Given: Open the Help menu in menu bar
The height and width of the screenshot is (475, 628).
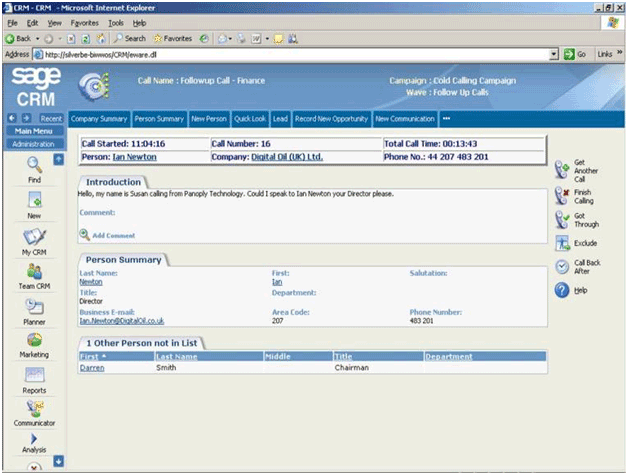Looking at the screenshot, I should [x=139, y=23].
